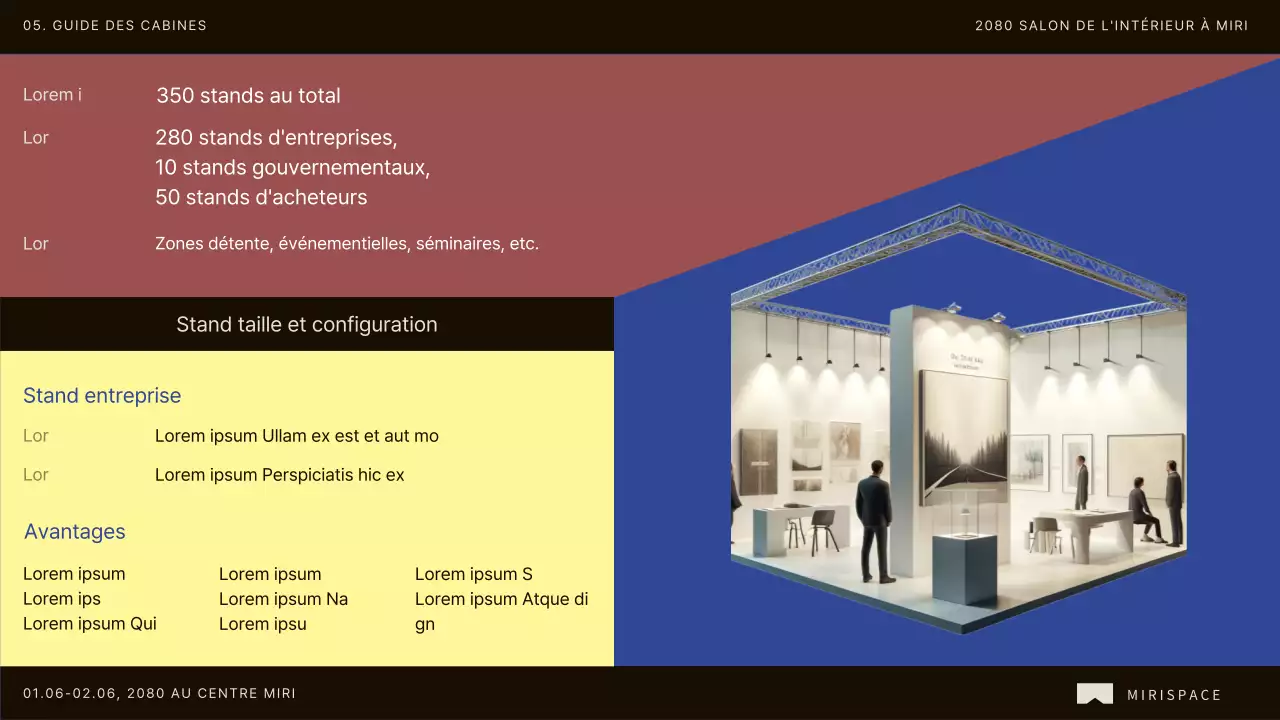Select the header '2080 SALON DE L'INTÉRIEUR À MIRI'
The image size is (1280, 720).
point(1112,25)
